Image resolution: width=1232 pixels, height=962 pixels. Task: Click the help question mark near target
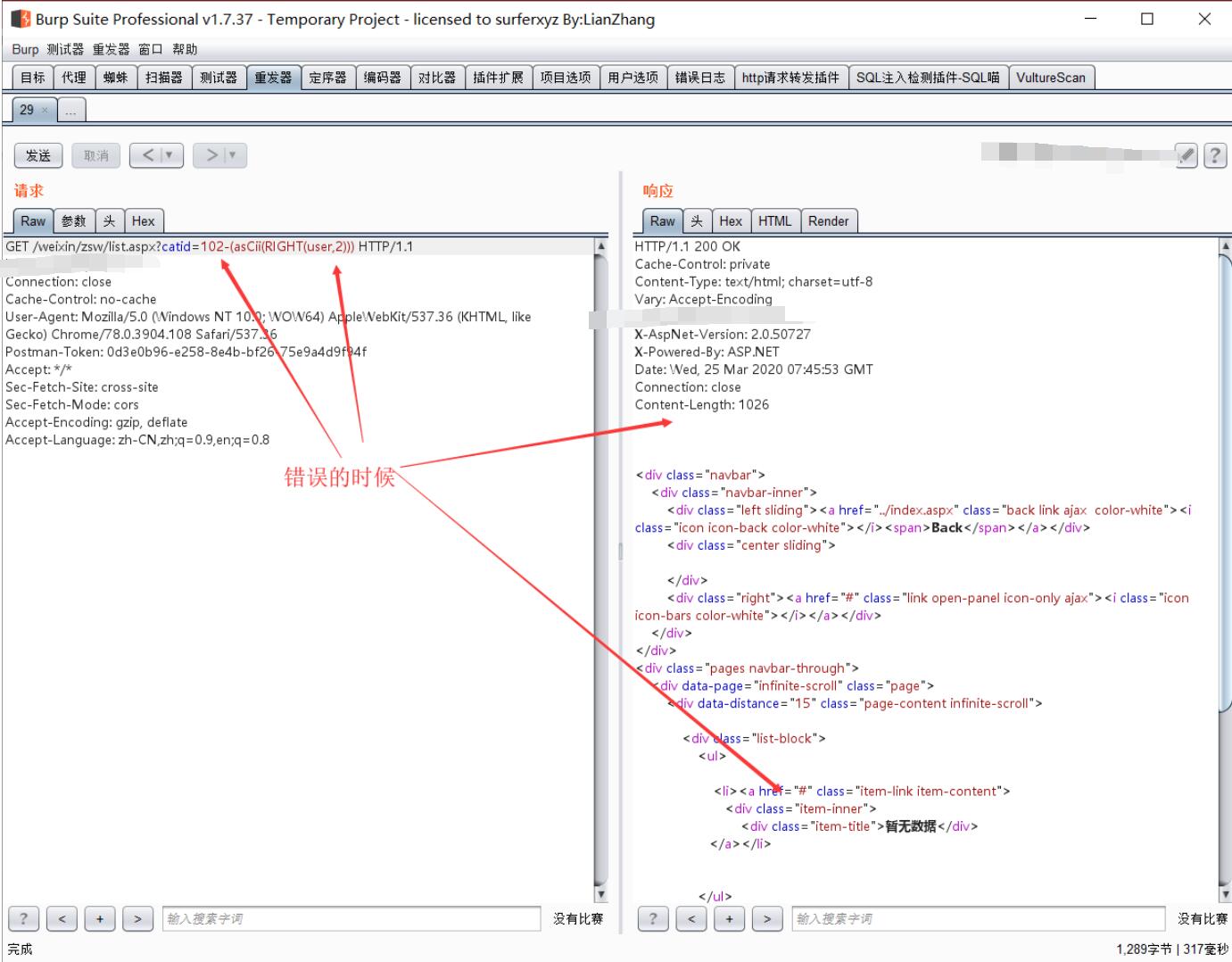(x=1214, y=155)
